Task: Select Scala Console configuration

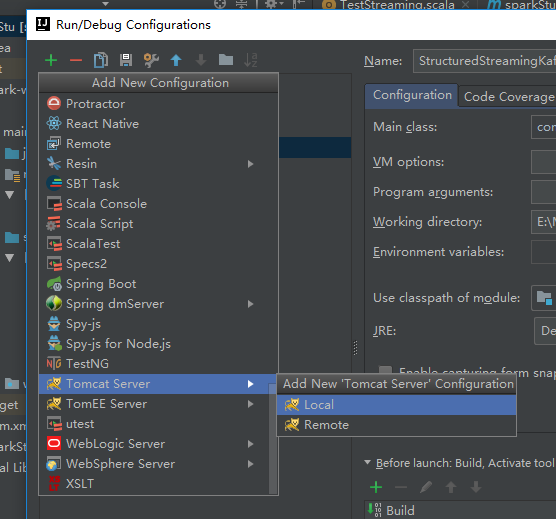Action: click(158, 204)
